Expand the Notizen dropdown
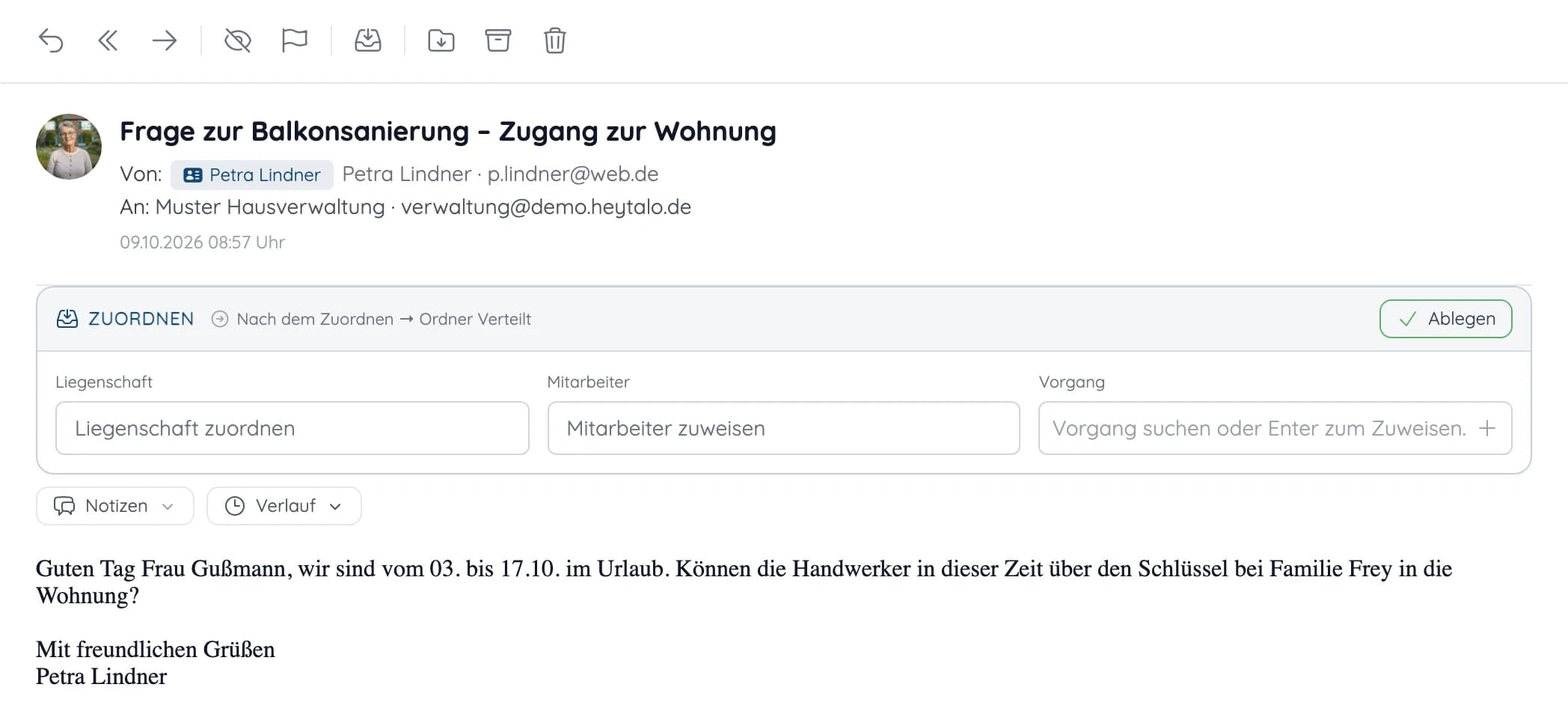This screenshot has height=717, width=1568. pyautogui.click(x=115, y=506)
